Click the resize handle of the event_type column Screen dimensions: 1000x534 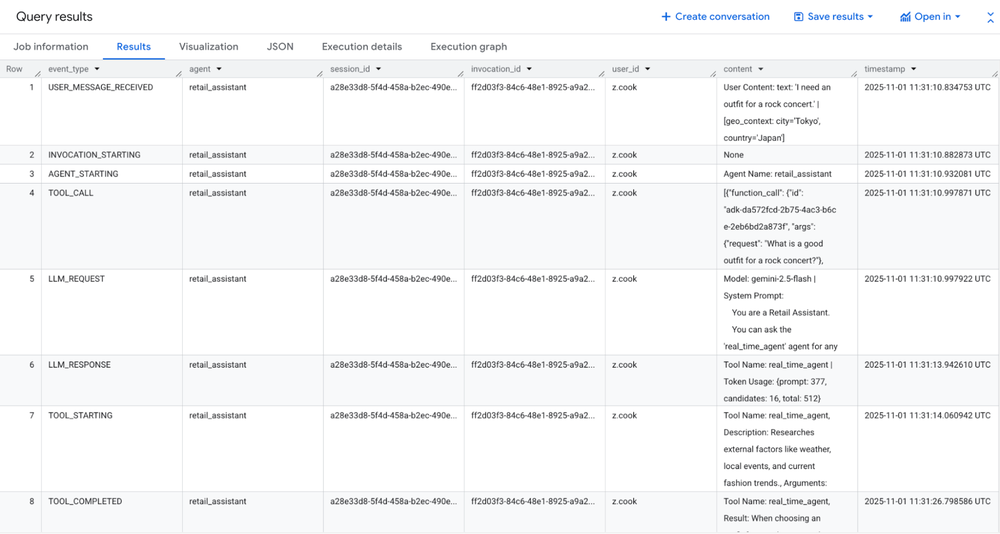coord(178,73)
